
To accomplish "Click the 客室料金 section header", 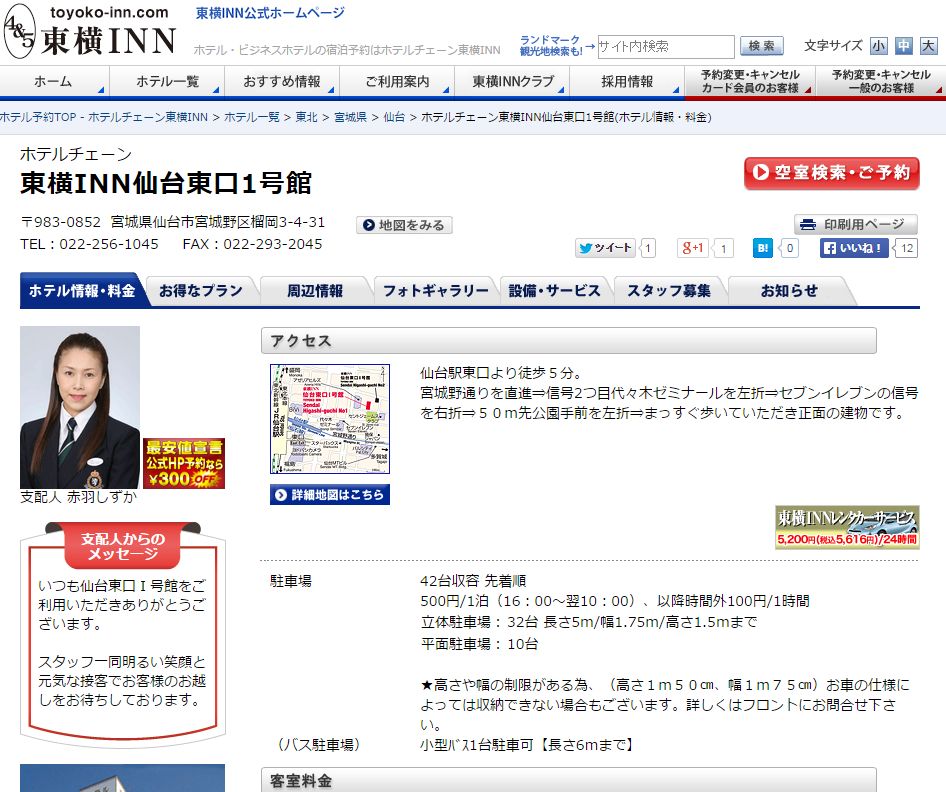I will (x=568, y=780).
